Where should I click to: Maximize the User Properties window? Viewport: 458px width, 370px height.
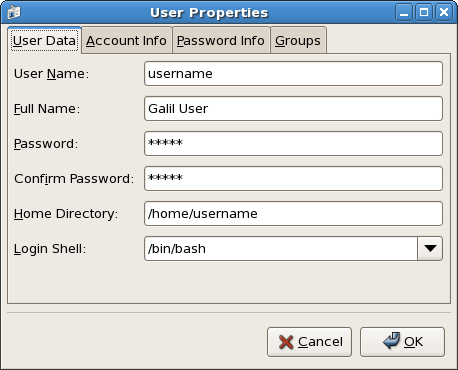coord(424,13)
